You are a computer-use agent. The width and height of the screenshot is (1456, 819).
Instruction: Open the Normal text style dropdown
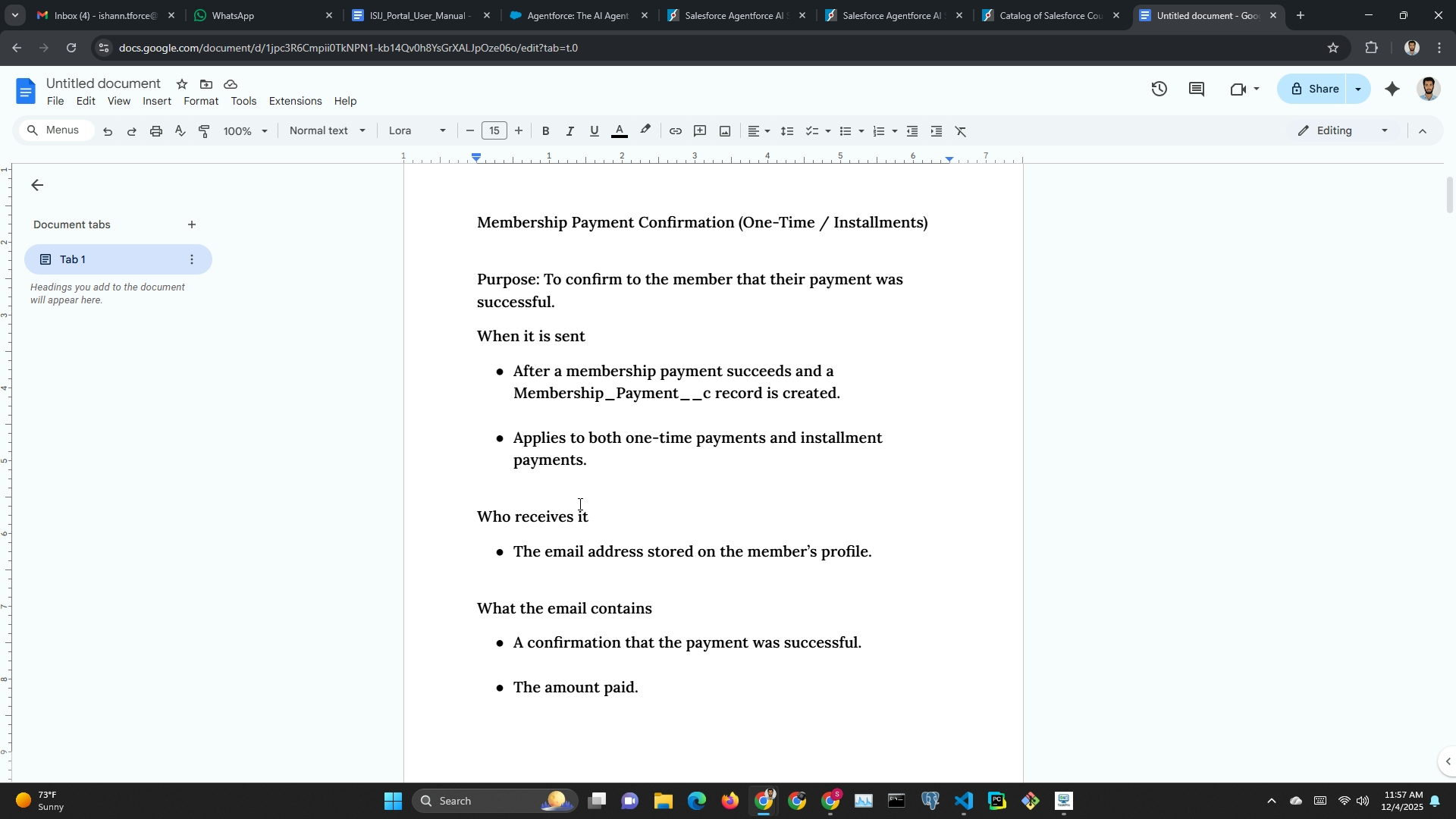[327, 131]
